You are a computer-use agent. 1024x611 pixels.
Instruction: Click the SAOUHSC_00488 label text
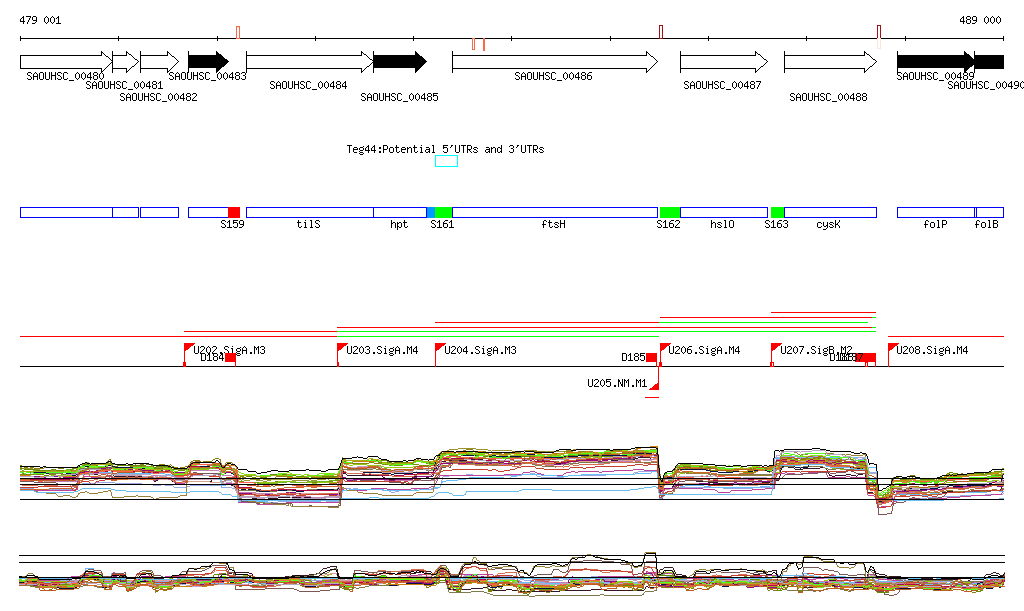(x=828, y=97)
